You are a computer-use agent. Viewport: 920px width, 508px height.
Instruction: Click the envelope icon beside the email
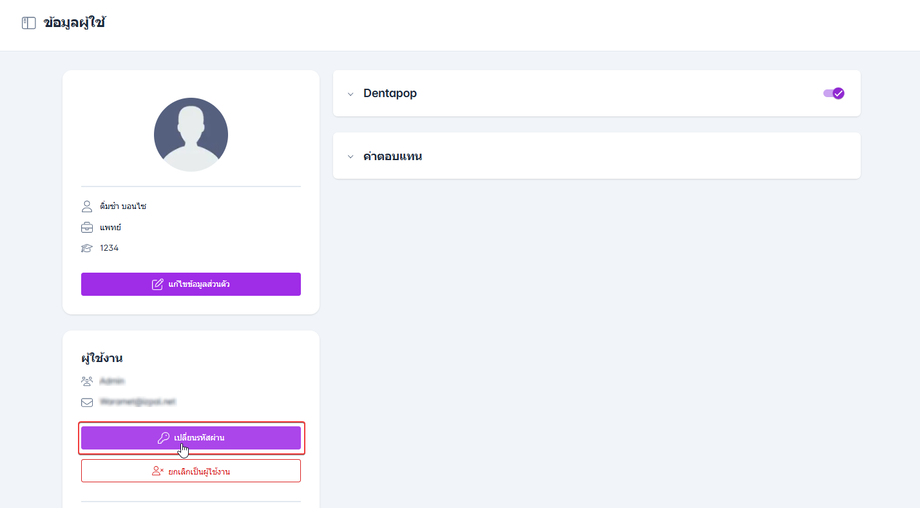point(87,402)
